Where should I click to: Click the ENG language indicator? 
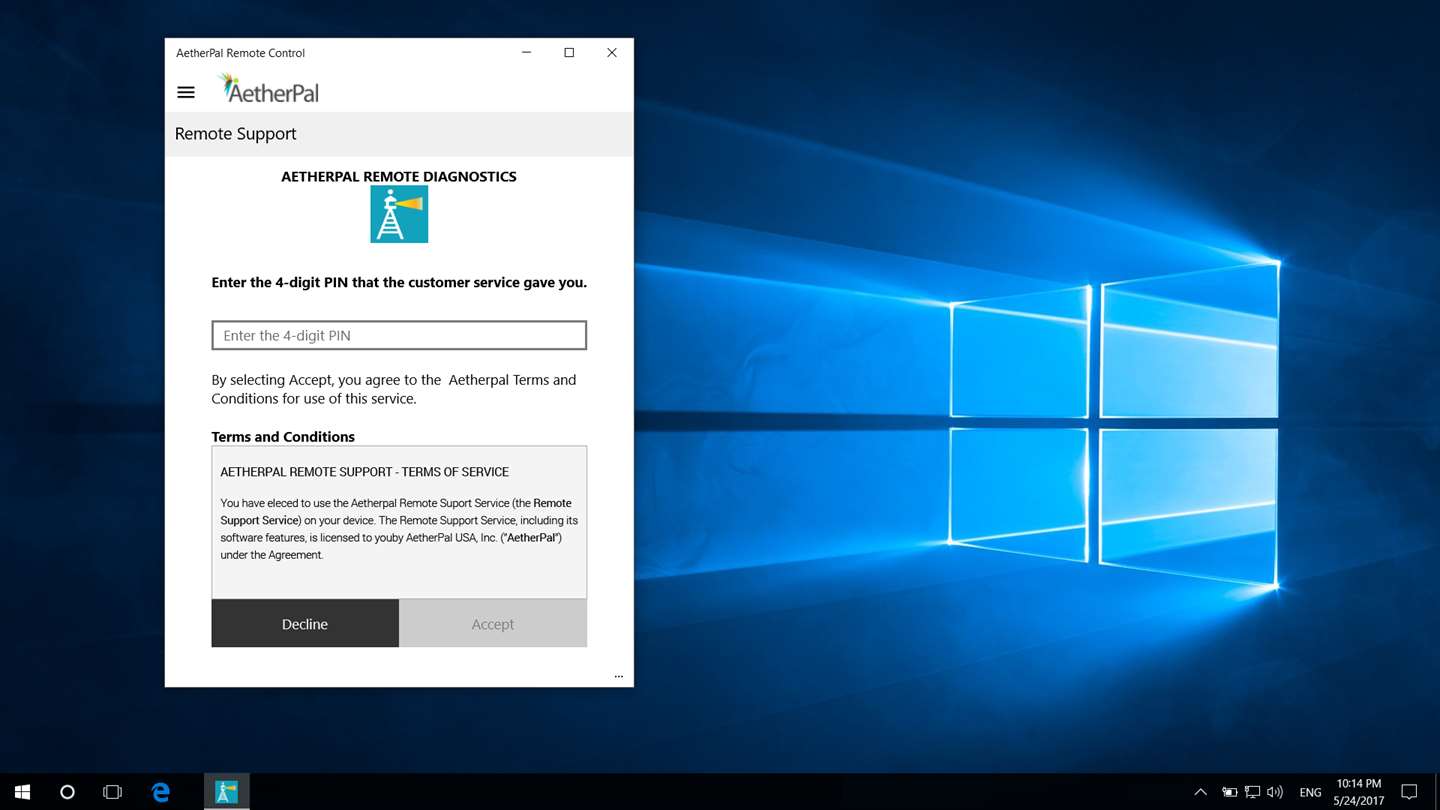(x=1310, y=792)
